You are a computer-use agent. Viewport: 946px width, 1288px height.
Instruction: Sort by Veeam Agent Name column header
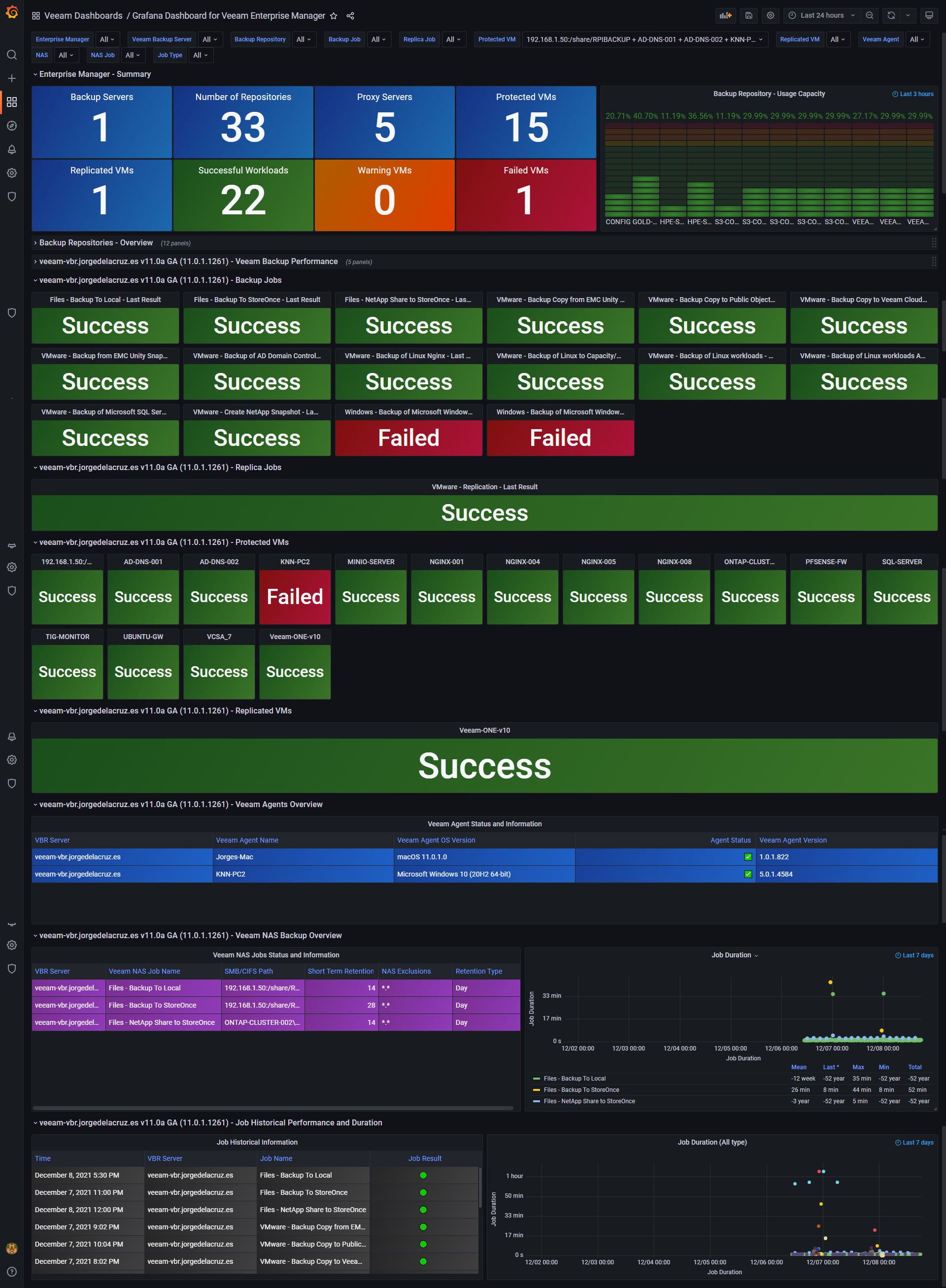(x=247, y=841)
